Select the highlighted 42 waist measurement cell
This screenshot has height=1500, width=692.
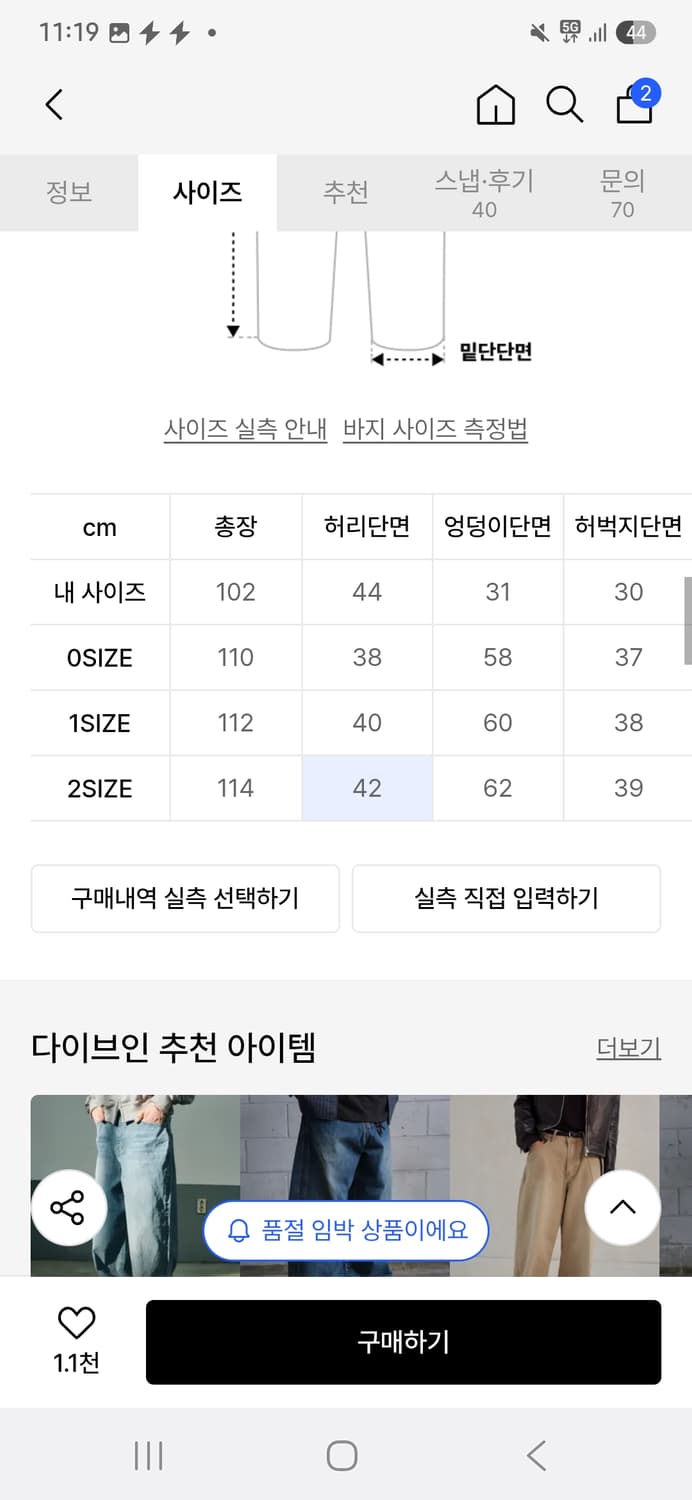coord(366,788)
